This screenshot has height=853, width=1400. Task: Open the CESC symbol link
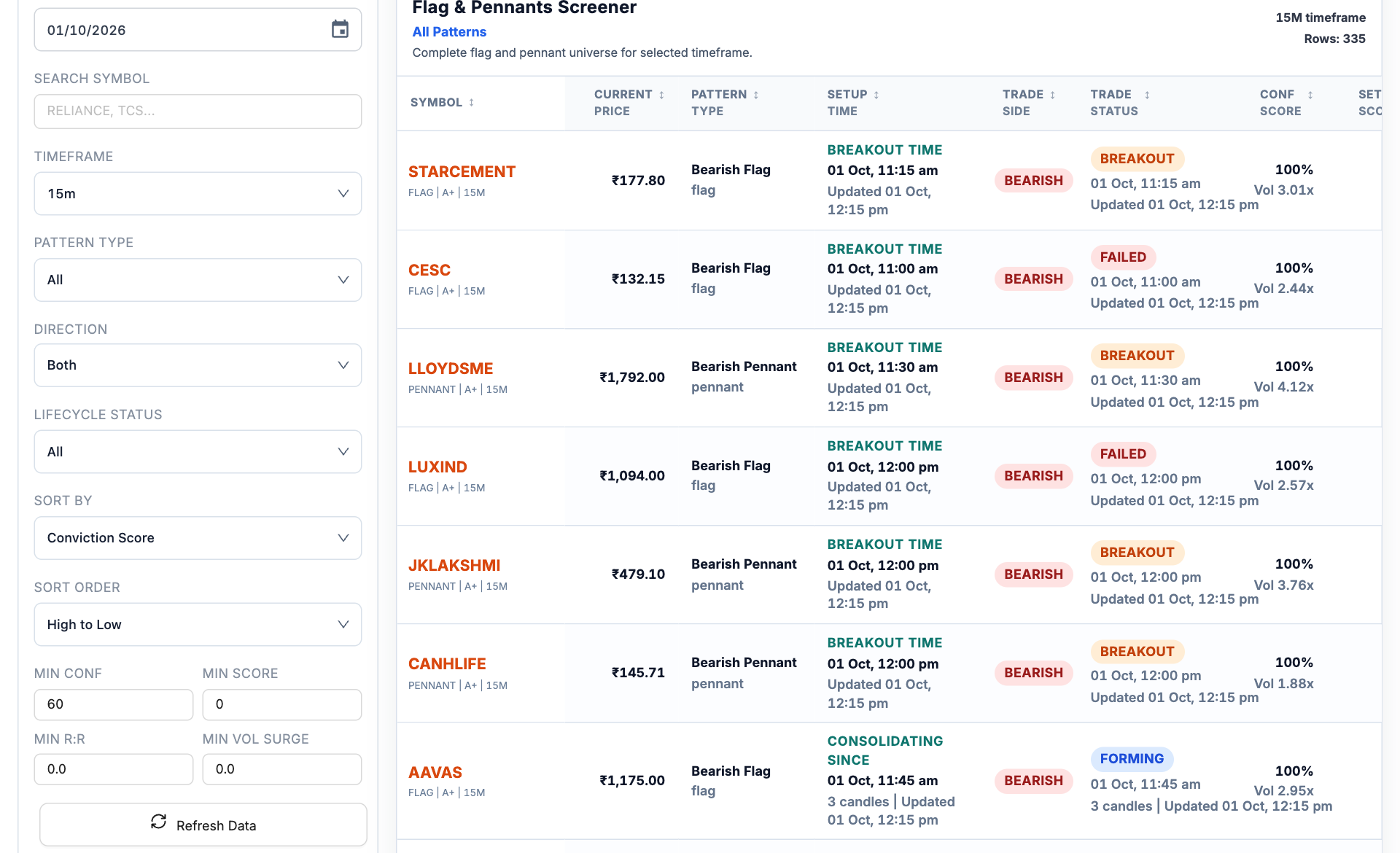tap(429, 270)
